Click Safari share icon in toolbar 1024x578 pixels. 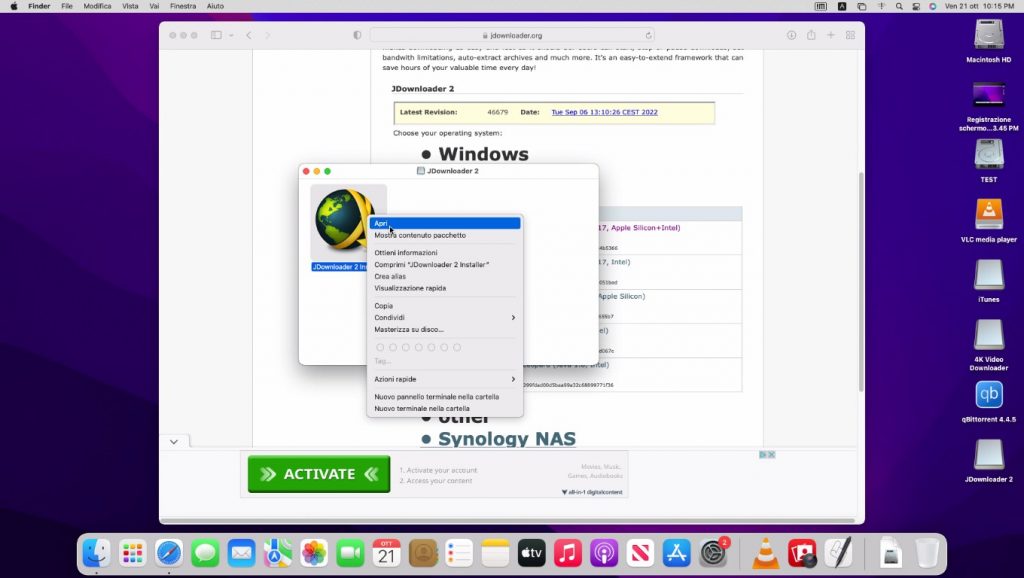click(811, 35)
